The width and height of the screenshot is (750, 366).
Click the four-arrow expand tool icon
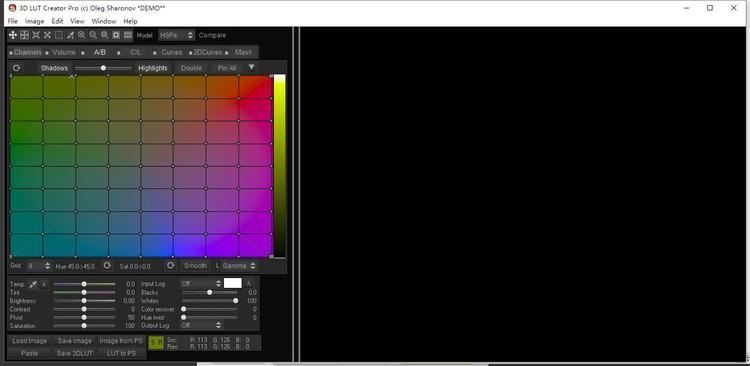coord(36,35)
